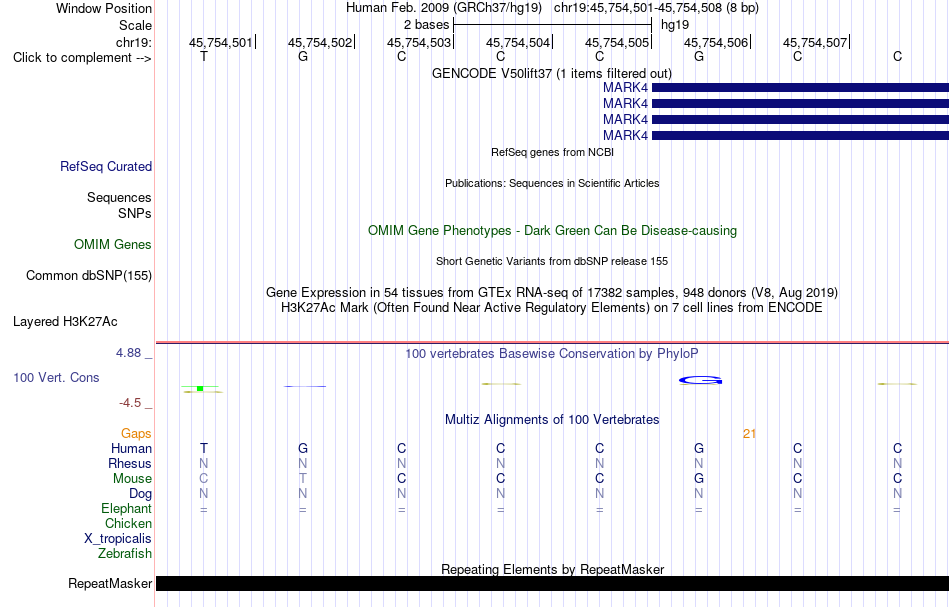Screen dimensions: 950x607
Task: Click the Dog species label
Action: (140, 494)
